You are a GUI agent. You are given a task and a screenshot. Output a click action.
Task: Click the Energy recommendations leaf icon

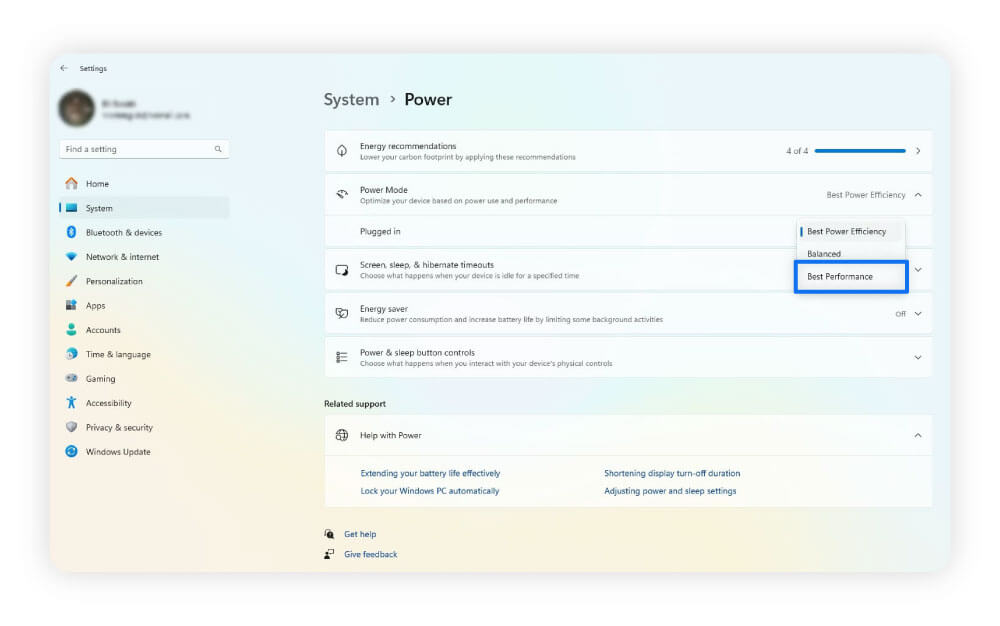coord(342,151)
